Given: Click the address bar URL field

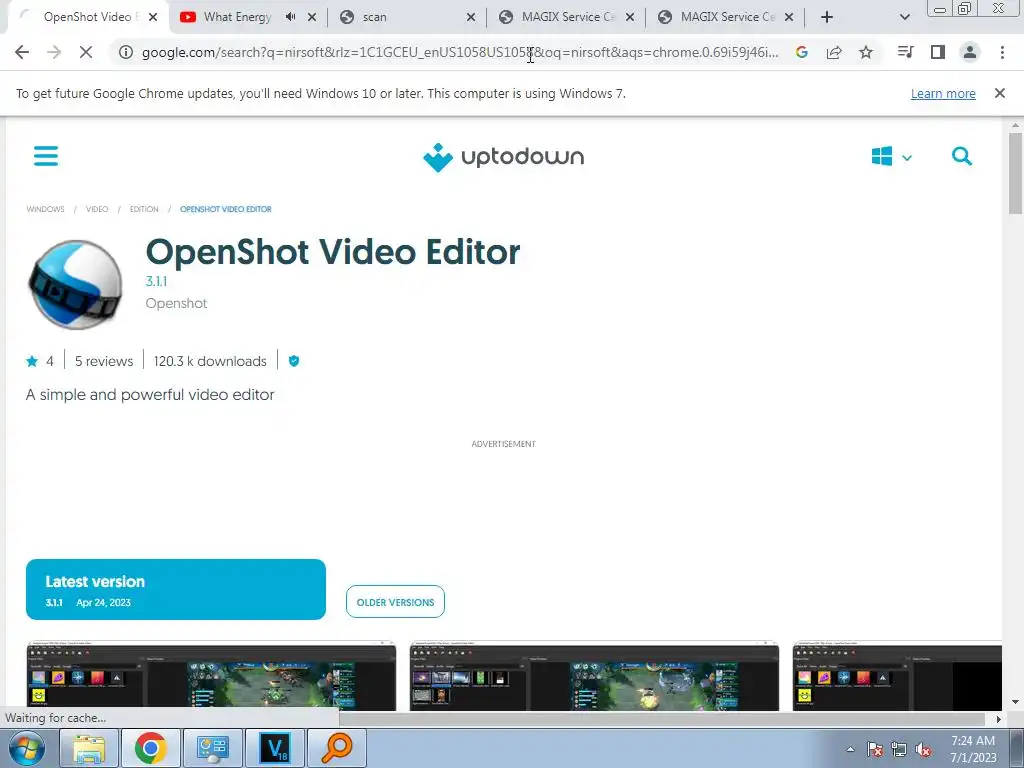Looking at the screenshot, I should tap(460, 52).
